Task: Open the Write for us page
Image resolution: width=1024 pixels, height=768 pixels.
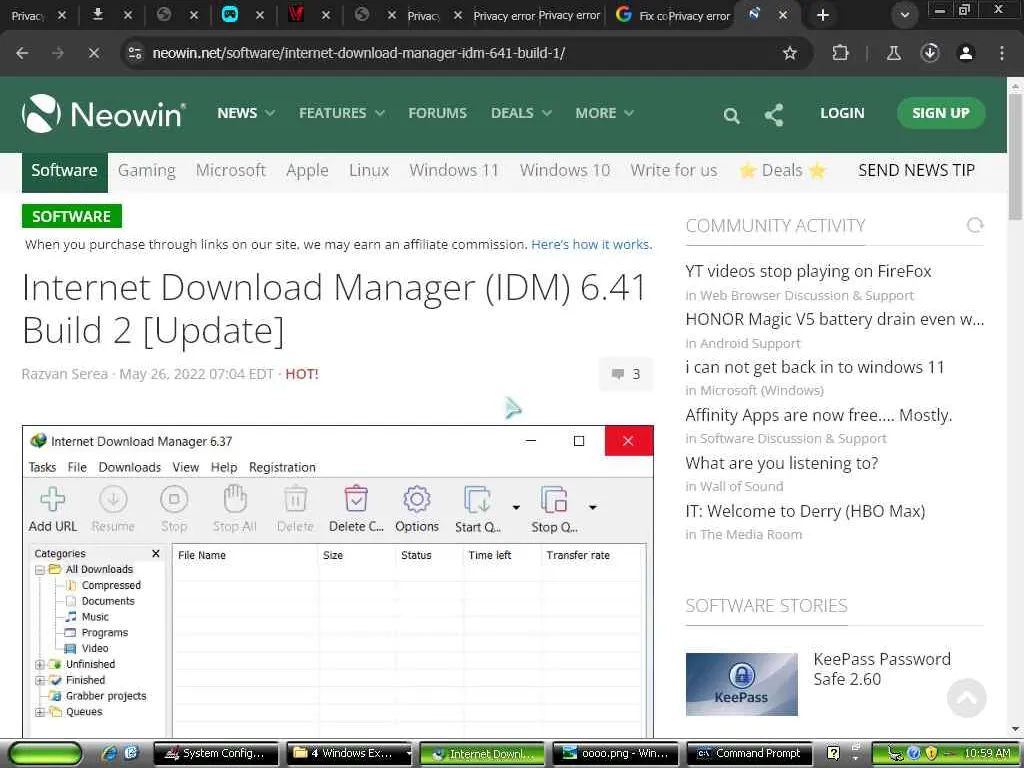Action: tap(673, 170)
